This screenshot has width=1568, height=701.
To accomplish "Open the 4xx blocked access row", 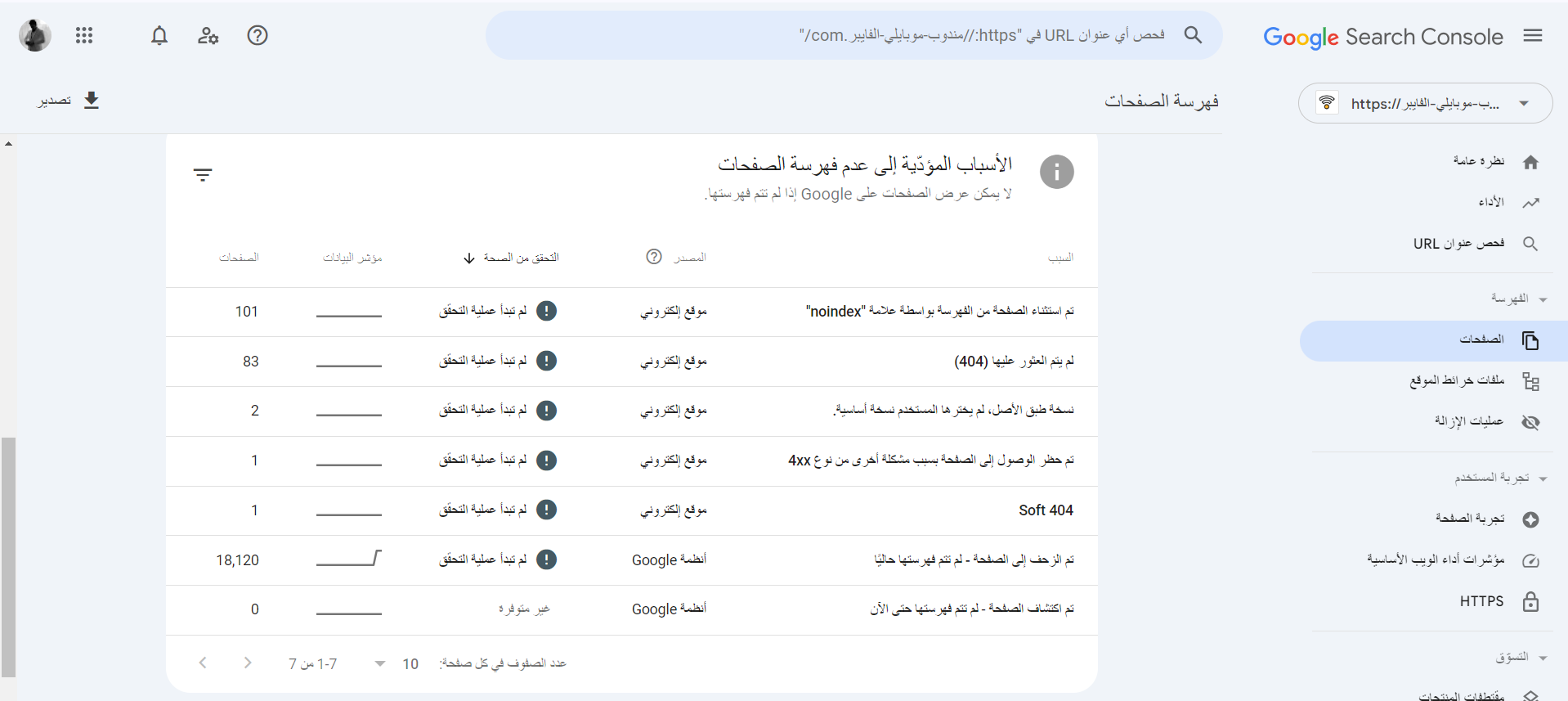I will (632, 461).
